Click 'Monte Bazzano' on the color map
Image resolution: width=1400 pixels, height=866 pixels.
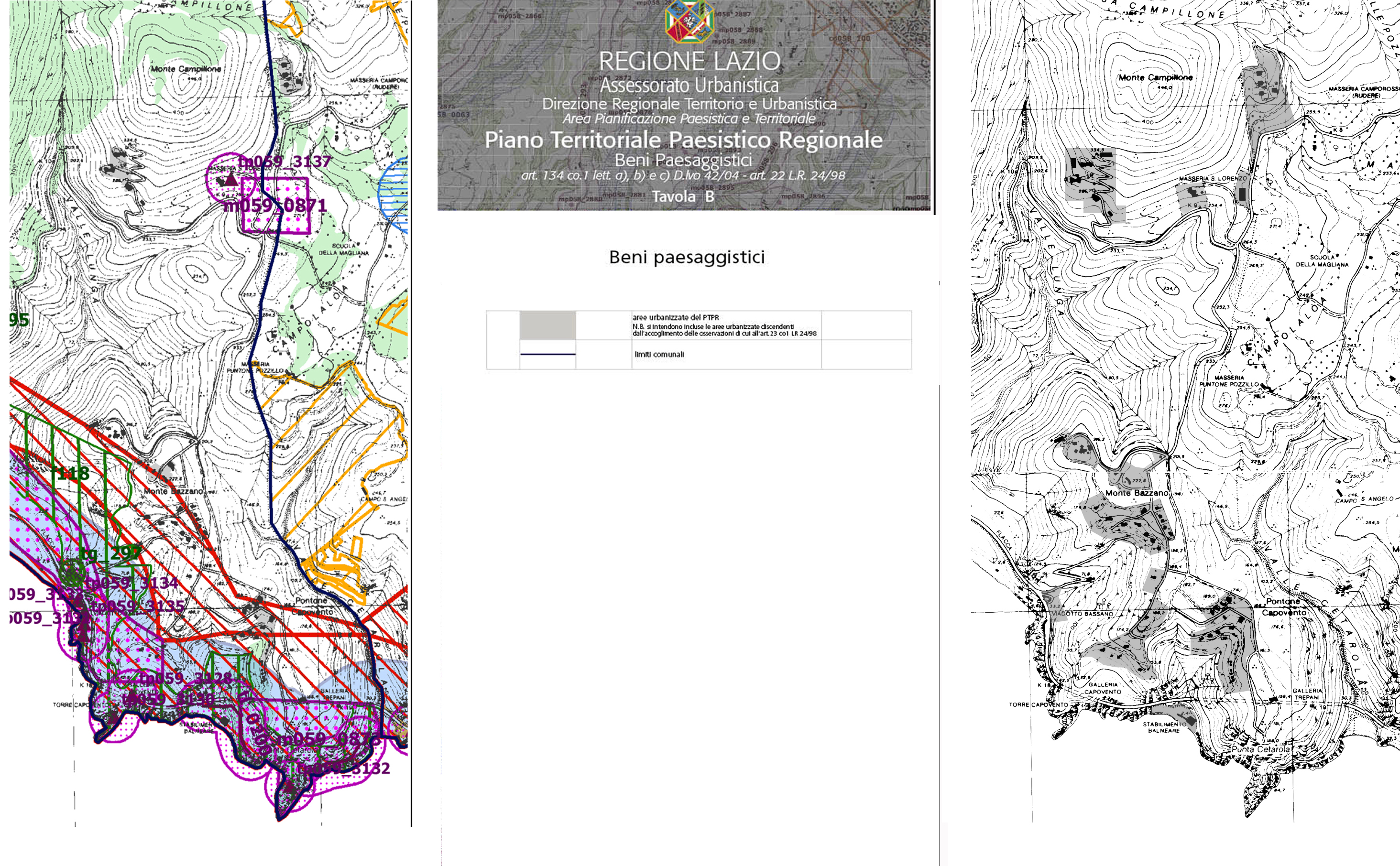point(174,491)
